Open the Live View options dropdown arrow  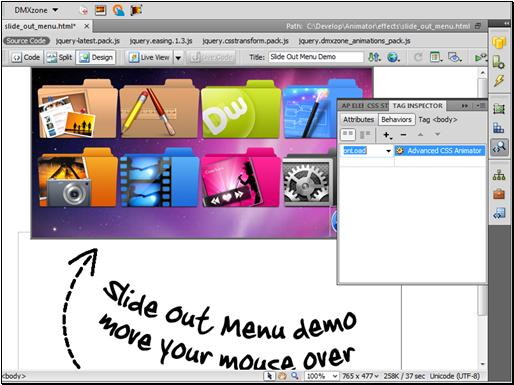coord(178,58)
